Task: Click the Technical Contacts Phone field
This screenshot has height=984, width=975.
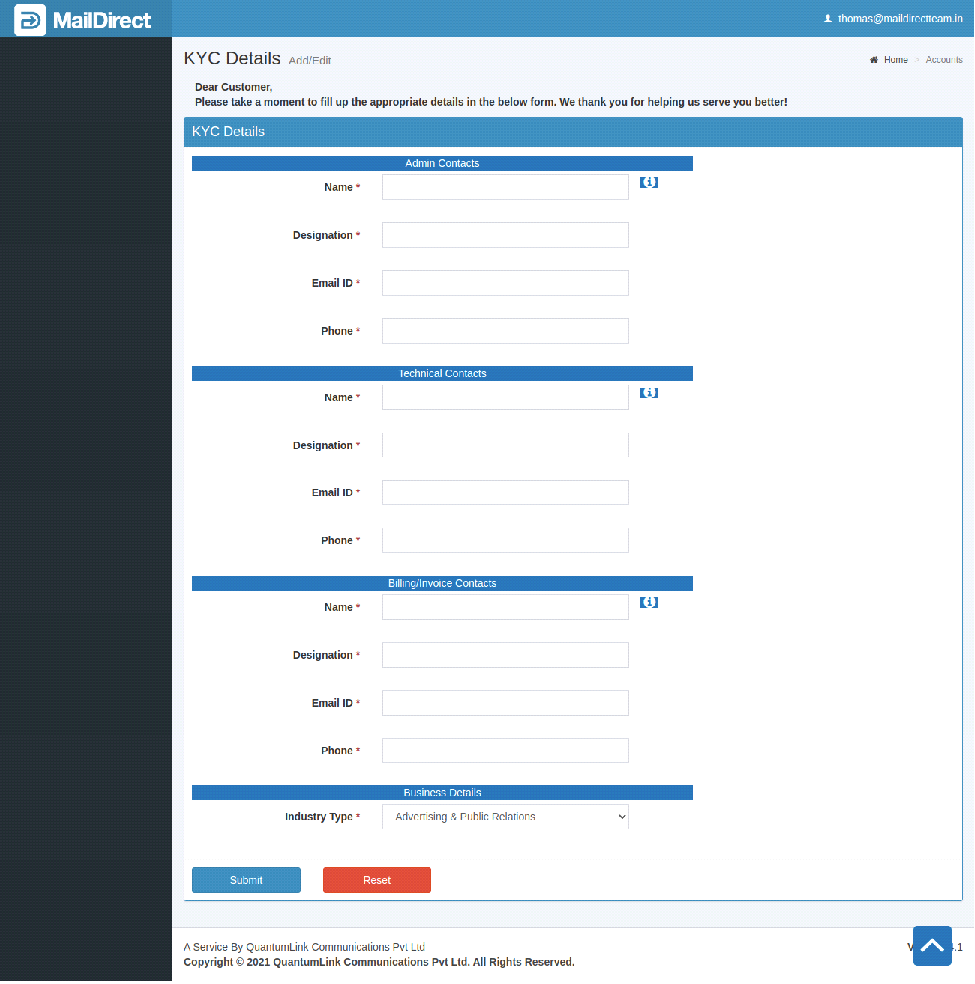Action: coord(505,540)
